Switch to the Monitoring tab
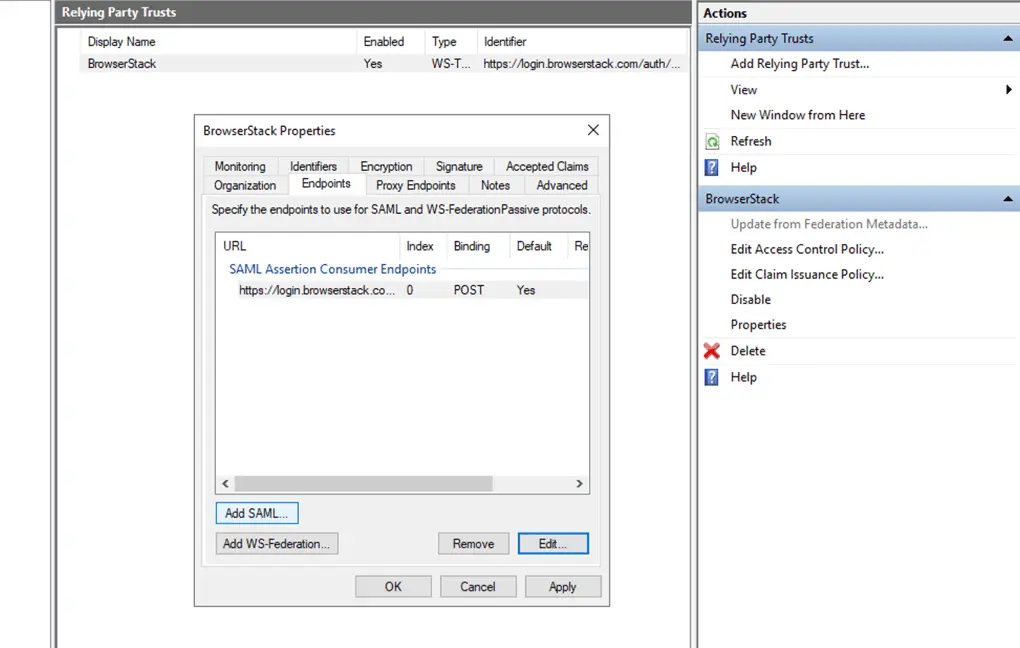1020x648 pixels. 240,166
